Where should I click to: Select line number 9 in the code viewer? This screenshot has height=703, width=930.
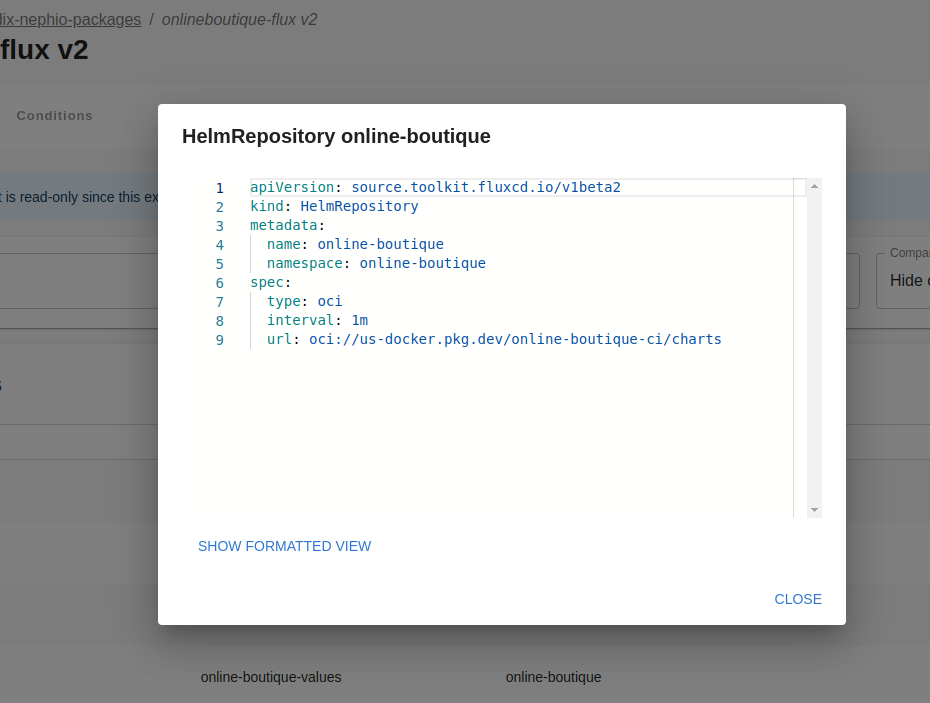pos(219,339)
